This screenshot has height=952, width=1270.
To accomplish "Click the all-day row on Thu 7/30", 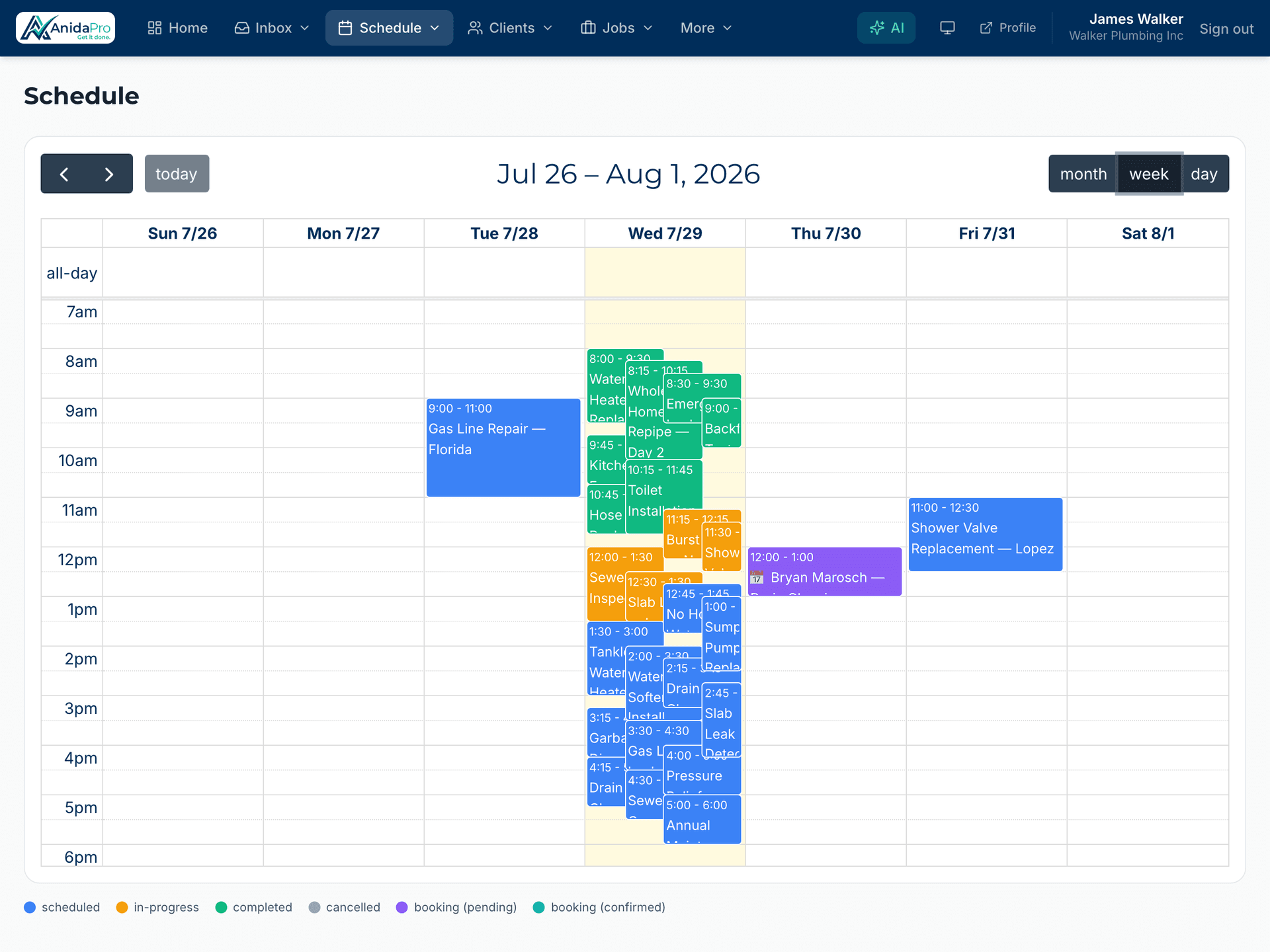I will (825, 272).
